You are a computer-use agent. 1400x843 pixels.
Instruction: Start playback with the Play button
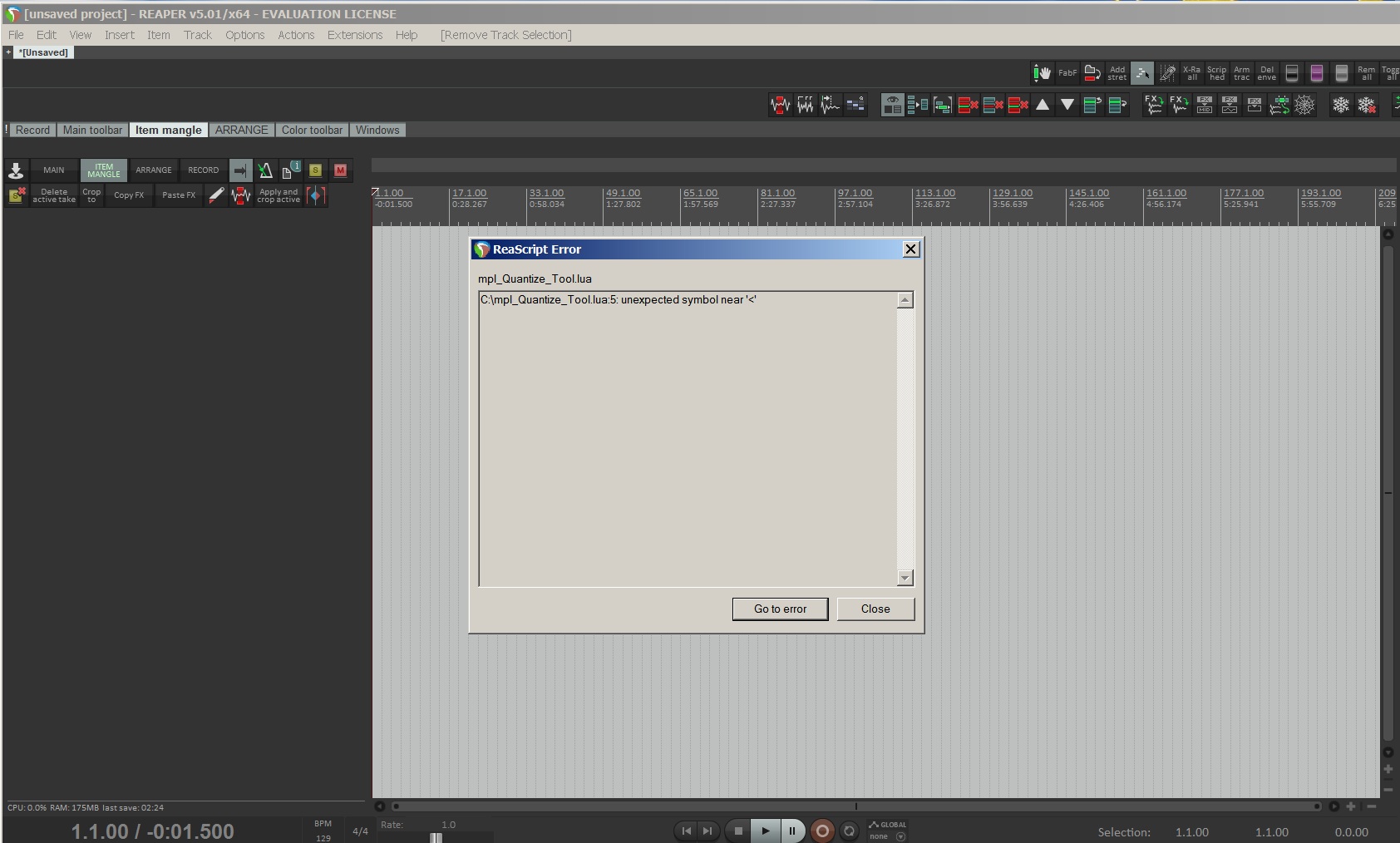(x=765, y=831)
